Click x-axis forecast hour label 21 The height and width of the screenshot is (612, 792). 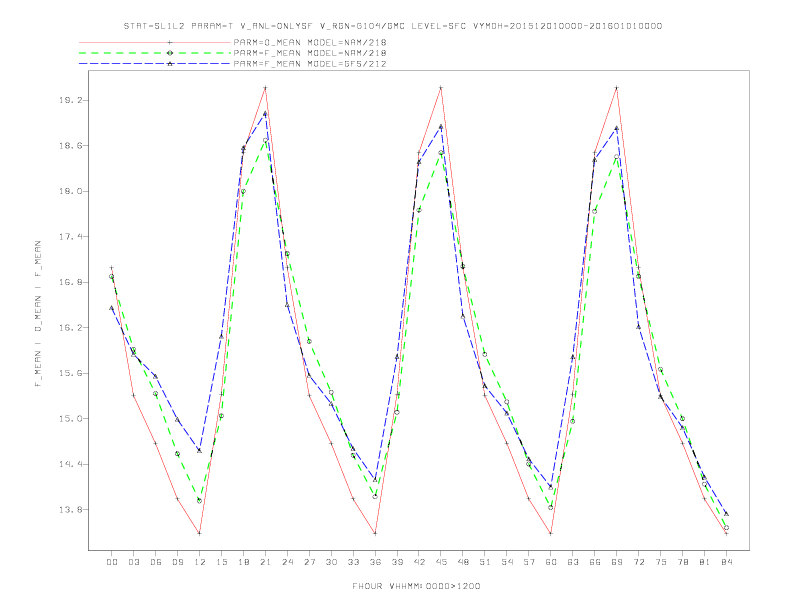point(265,562)
